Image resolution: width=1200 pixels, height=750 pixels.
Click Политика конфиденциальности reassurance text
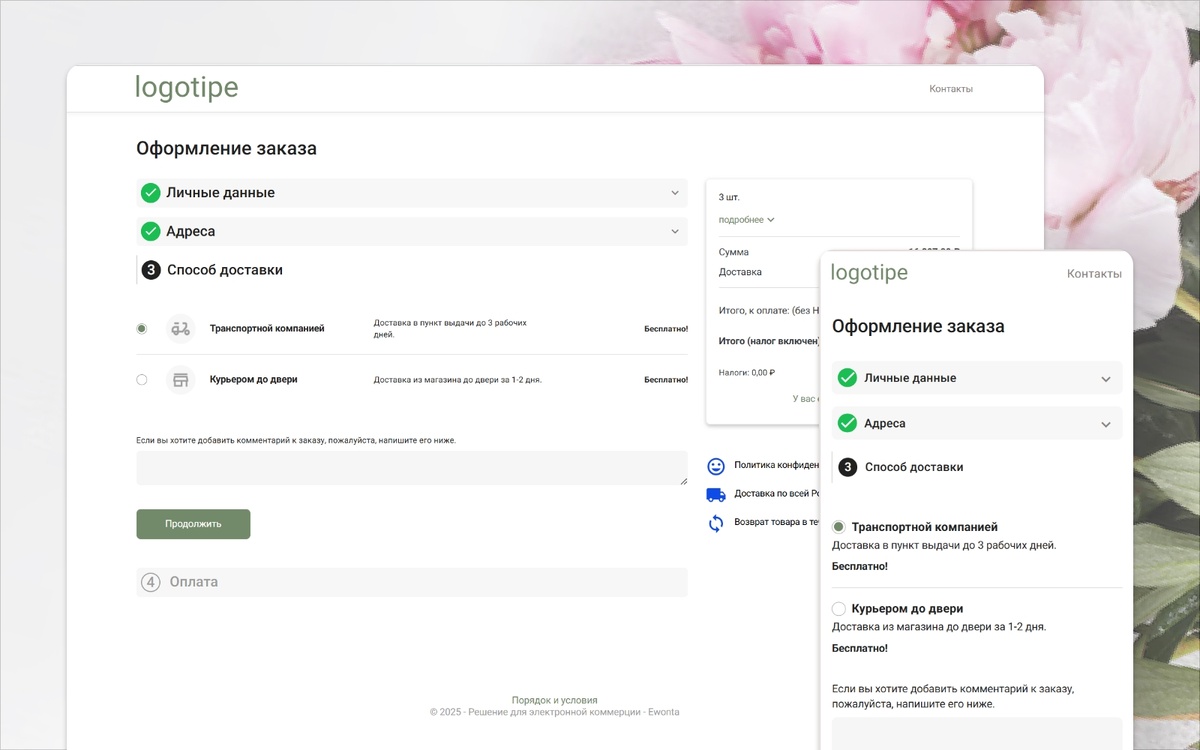(x=776, y=465)
